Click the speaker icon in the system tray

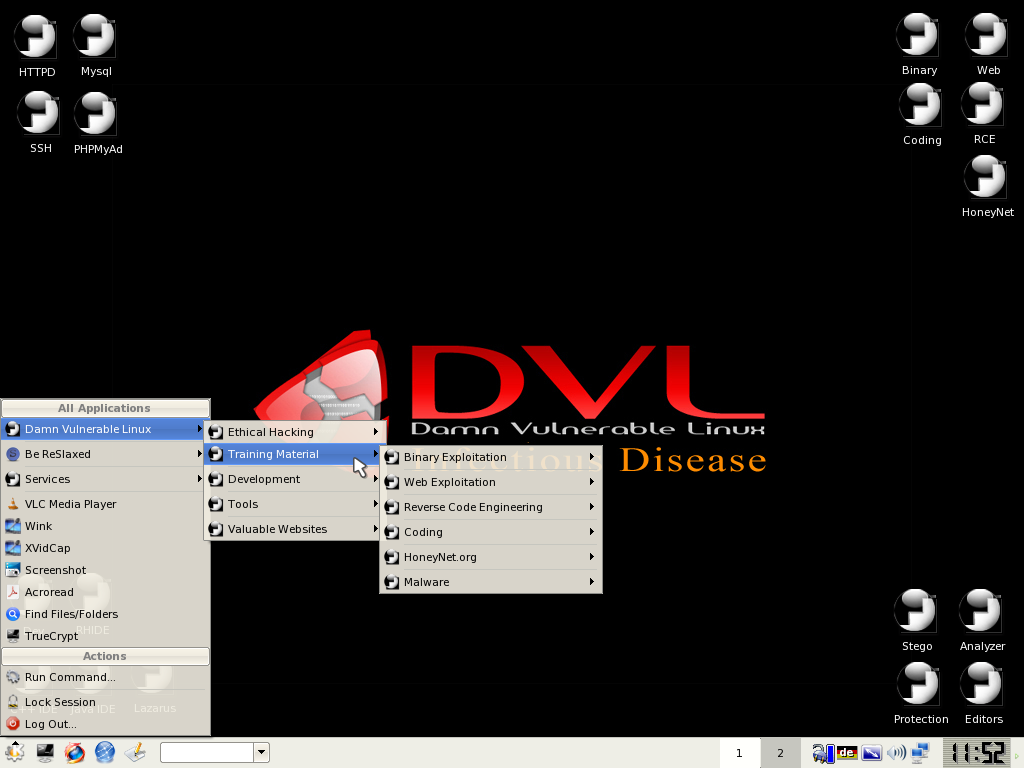896,753
